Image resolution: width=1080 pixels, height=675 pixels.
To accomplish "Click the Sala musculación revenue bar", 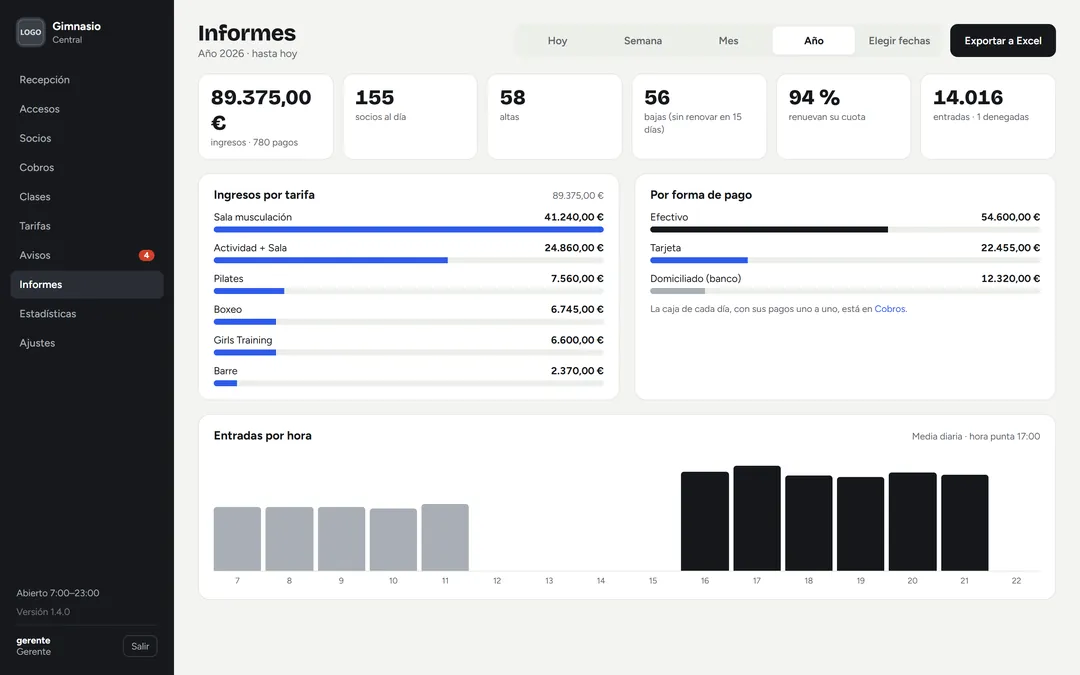I will click(x=408, y=229).
